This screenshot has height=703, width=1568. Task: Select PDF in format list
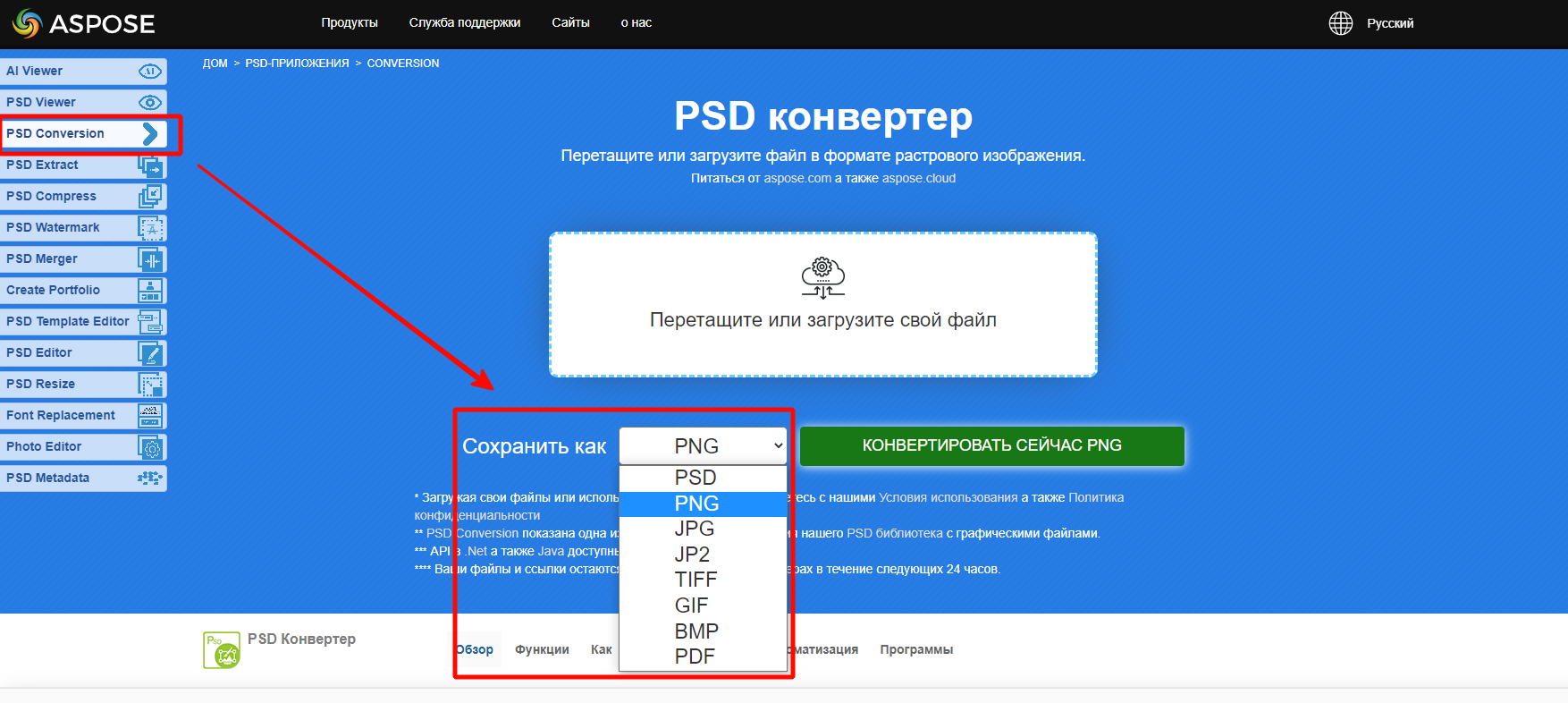(703, 656)
